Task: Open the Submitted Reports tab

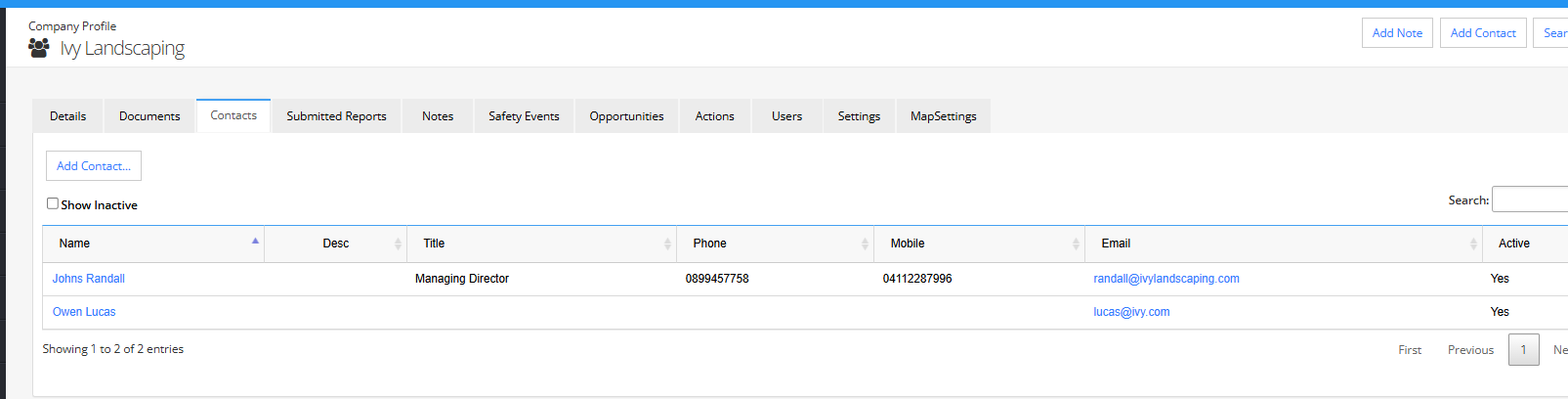Action: click(336, 115)
